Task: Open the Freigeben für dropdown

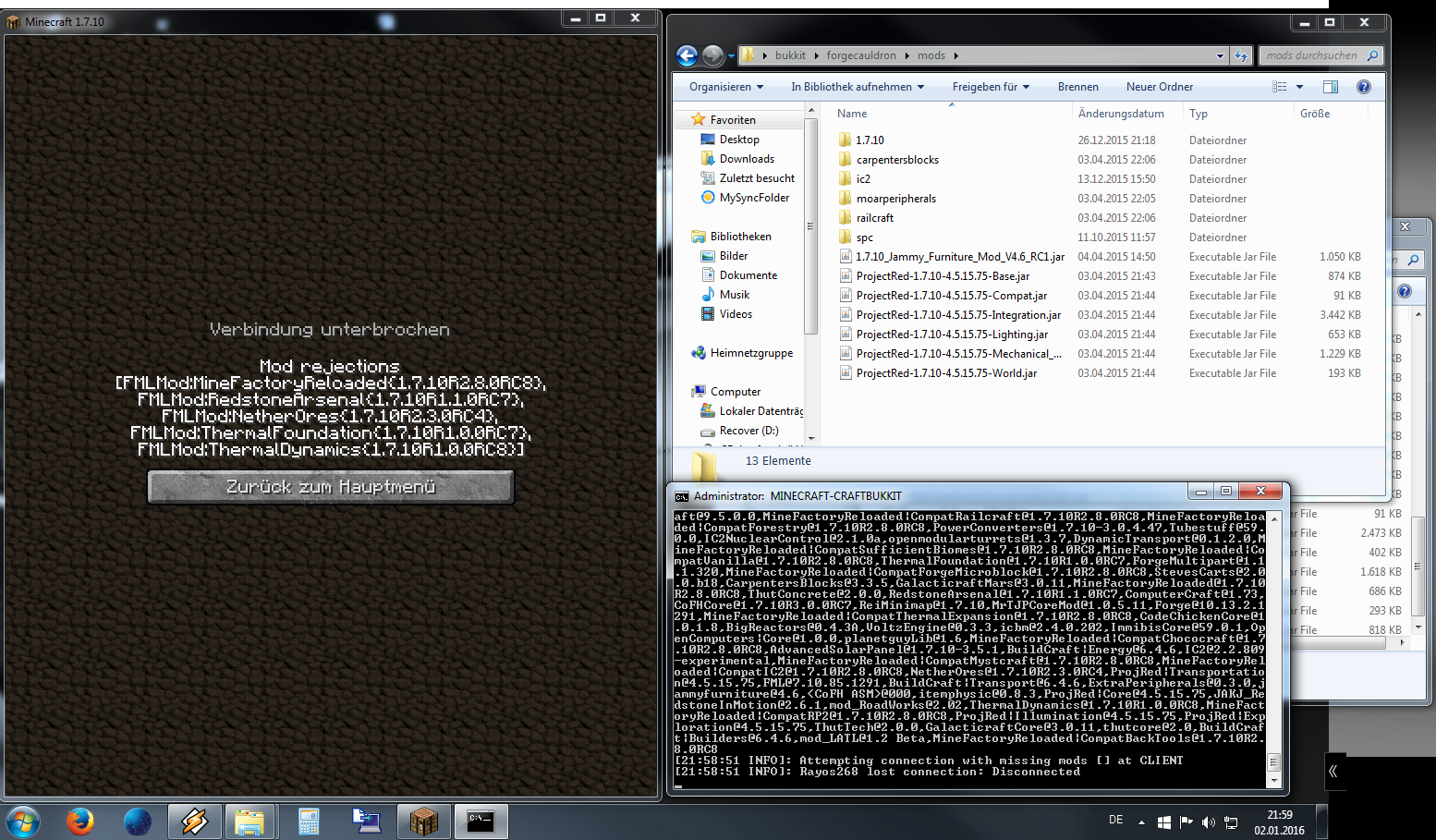Action: [991, 87]
